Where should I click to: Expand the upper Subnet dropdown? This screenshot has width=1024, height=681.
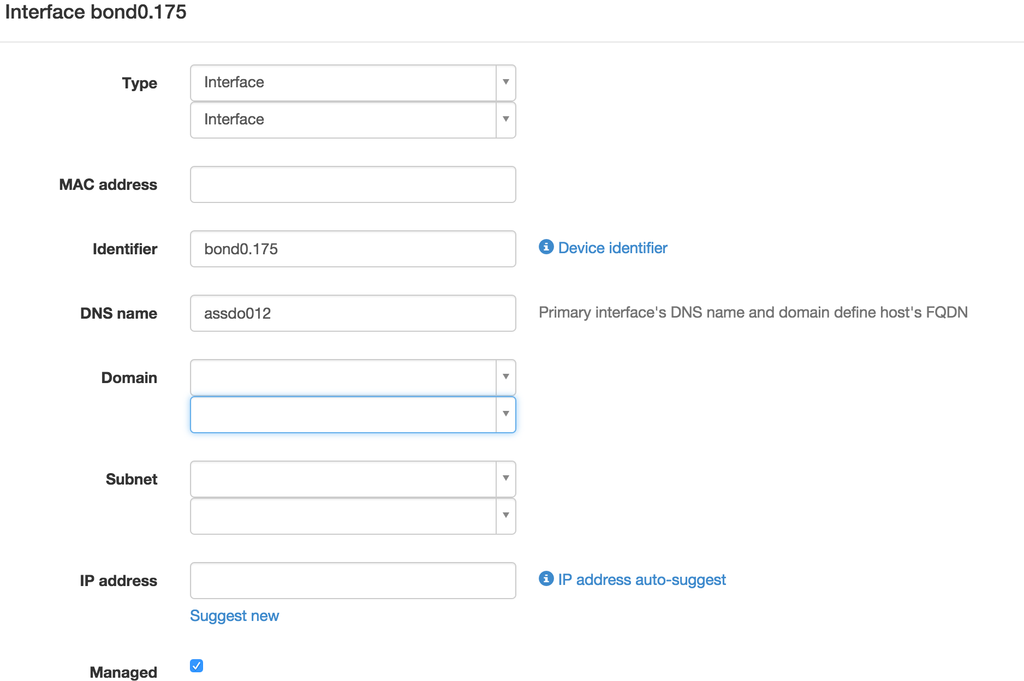click(x=353, y=479)
